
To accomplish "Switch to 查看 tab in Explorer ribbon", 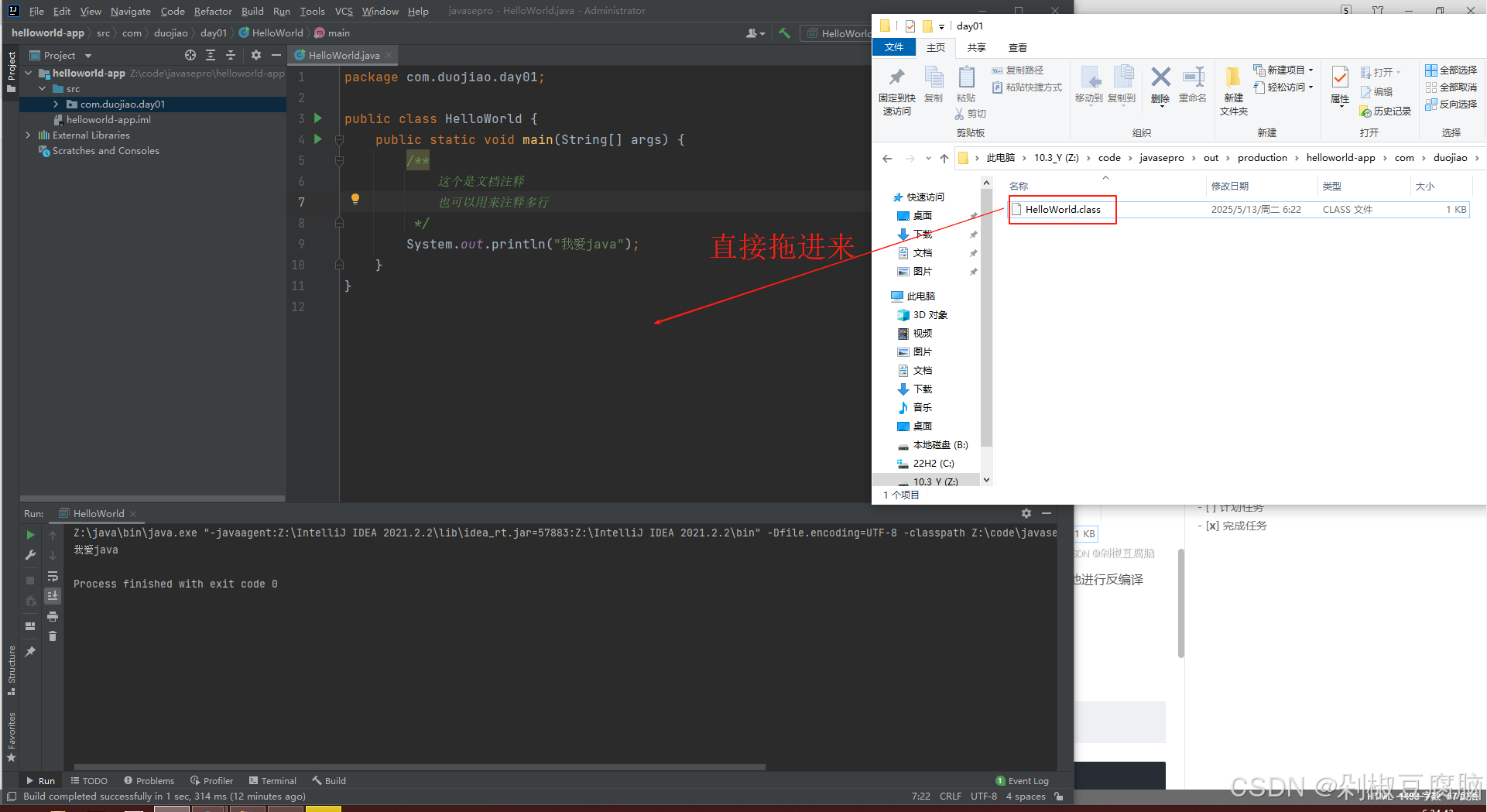I will [1018, 47].
